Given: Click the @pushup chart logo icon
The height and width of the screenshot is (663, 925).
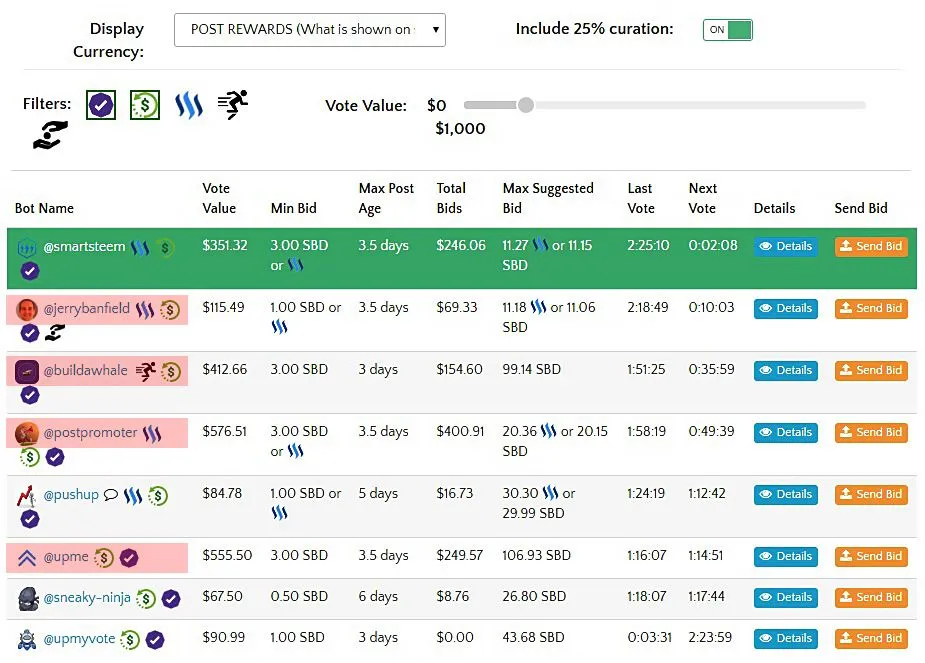Looking at the screenshot, I should click(x=27, y=496).
